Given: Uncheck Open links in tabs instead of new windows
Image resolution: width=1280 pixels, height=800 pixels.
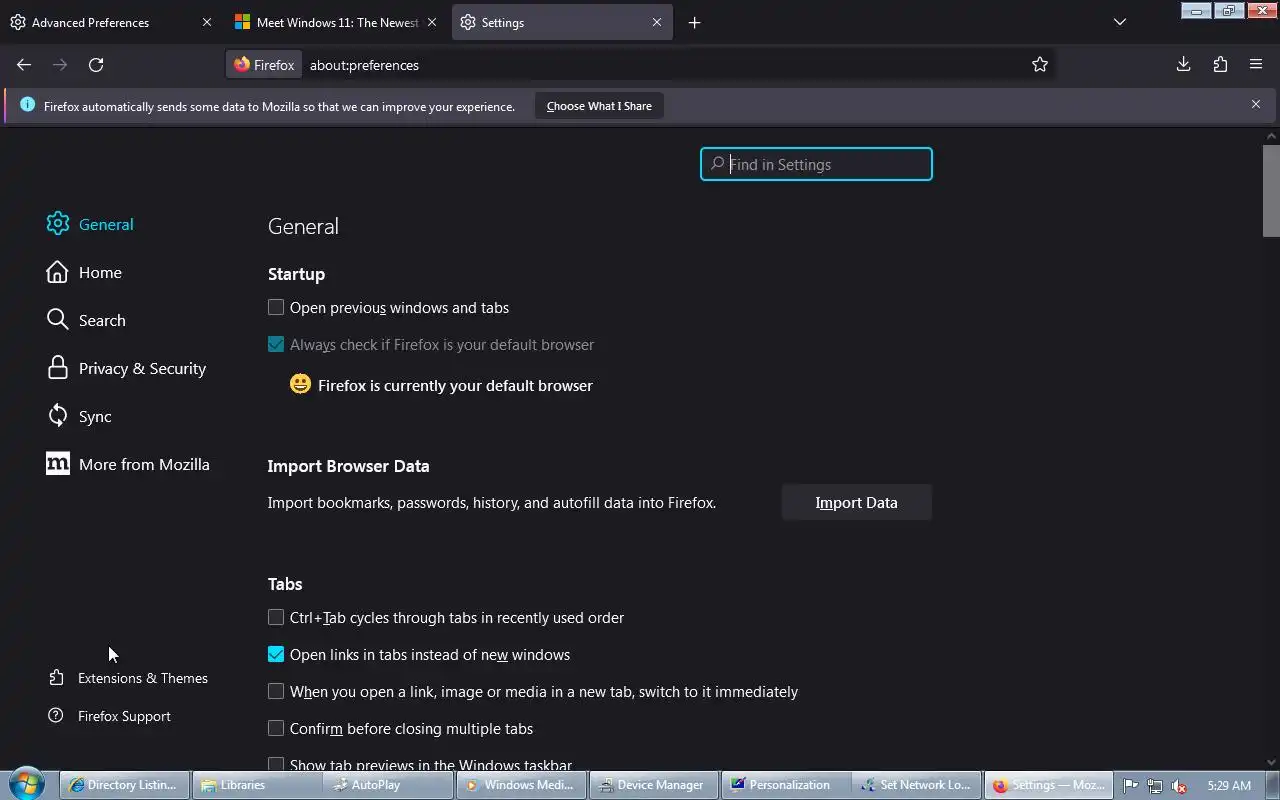Looking at the screenshot, I should (x=276, y=654).
